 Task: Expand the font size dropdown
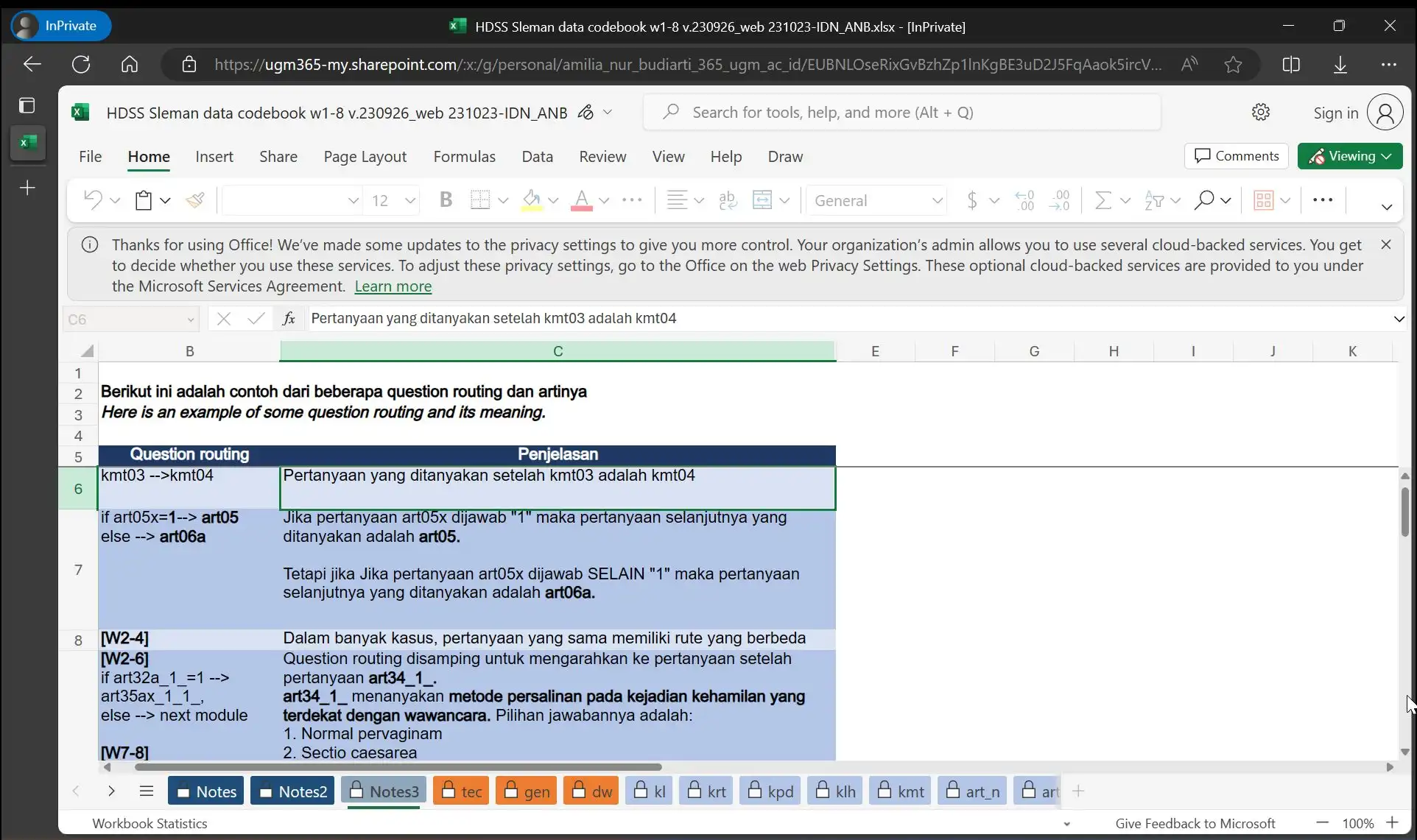pos(410,200)
